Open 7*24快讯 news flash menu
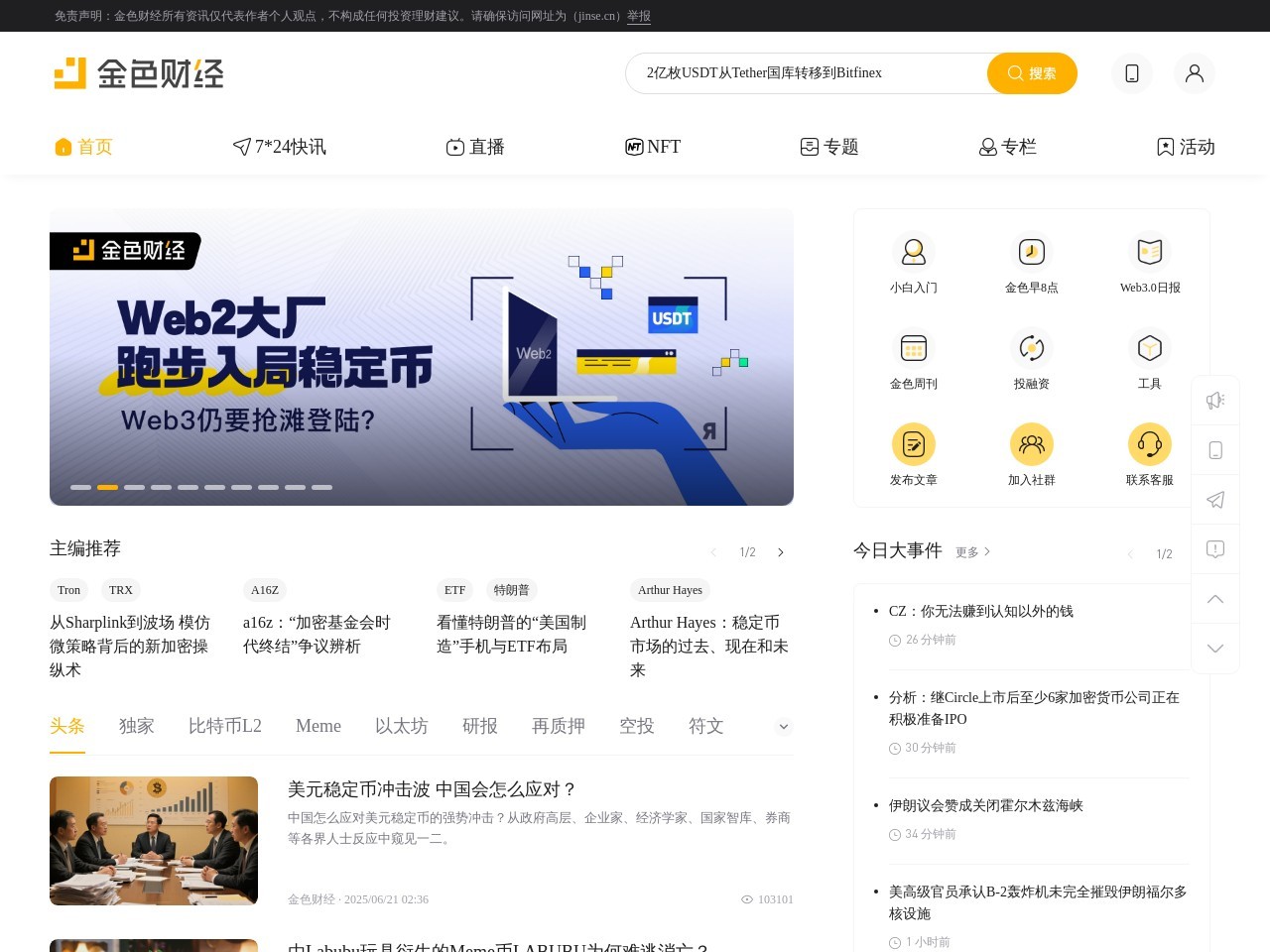Viewport: 1270px width, 952px height. tap(279, 147)
